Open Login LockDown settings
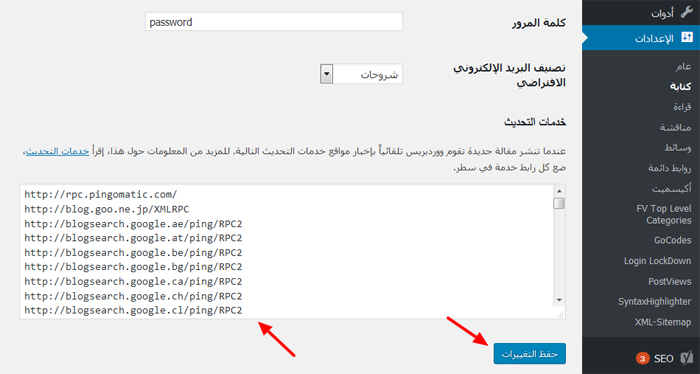This screenshot has height=374, width=700. (658, 261)
